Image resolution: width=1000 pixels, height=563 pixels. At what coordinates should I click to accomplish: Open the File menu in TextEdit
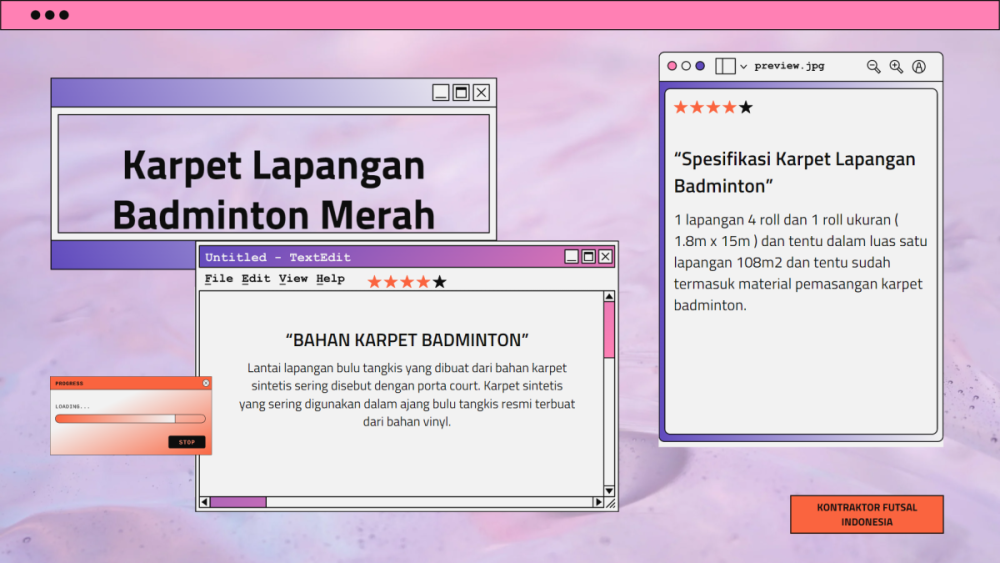pos(219,279)
